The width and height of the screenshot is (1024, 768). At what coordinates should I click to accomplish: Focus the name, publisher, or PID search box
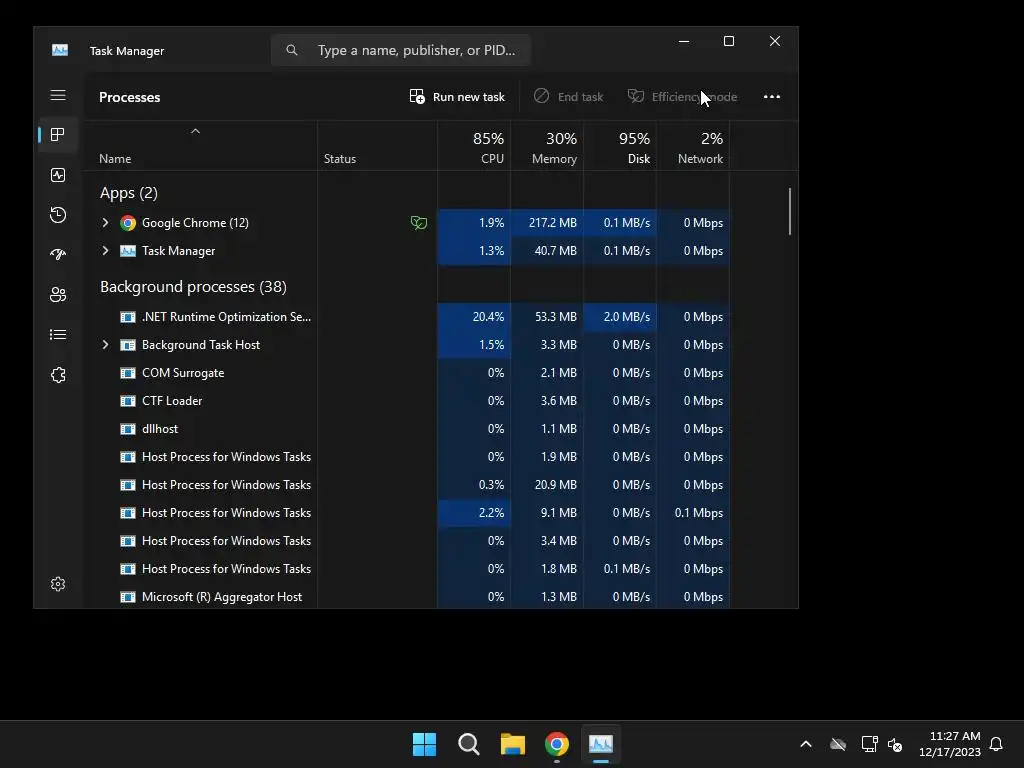point(400,50)
